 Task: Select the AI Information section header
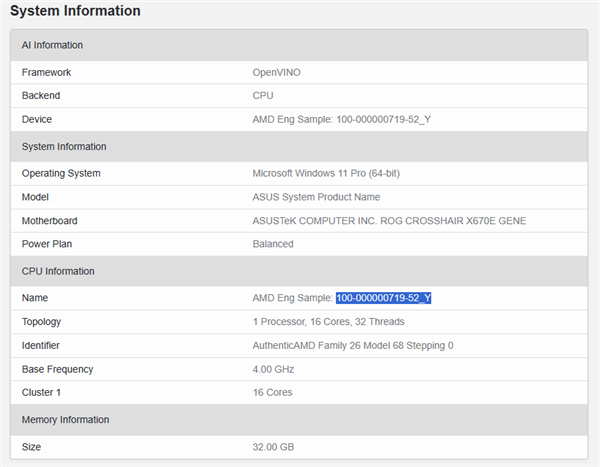click(x=52, y=45)
